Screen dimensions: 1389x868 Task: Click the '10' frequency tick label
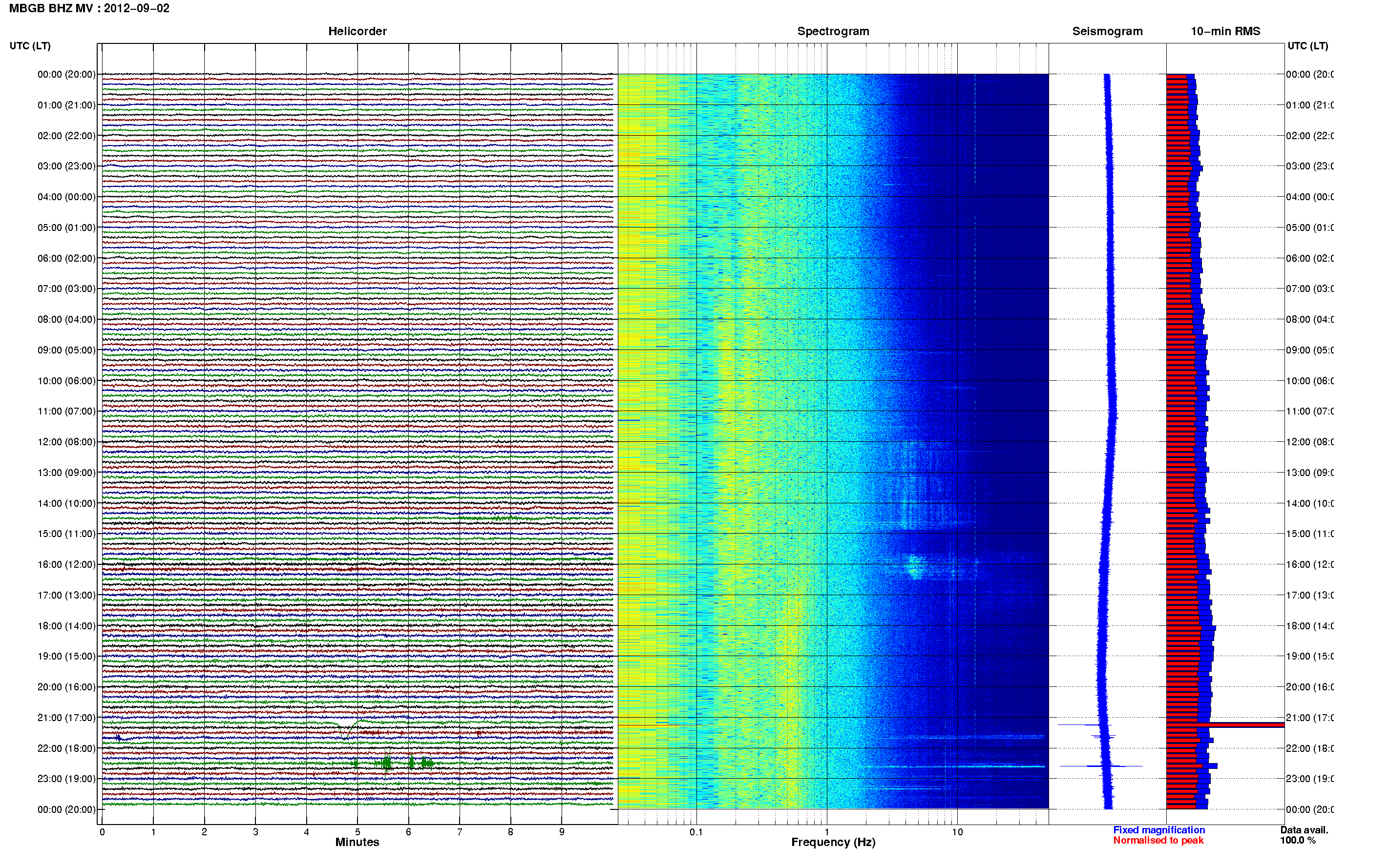957,832
